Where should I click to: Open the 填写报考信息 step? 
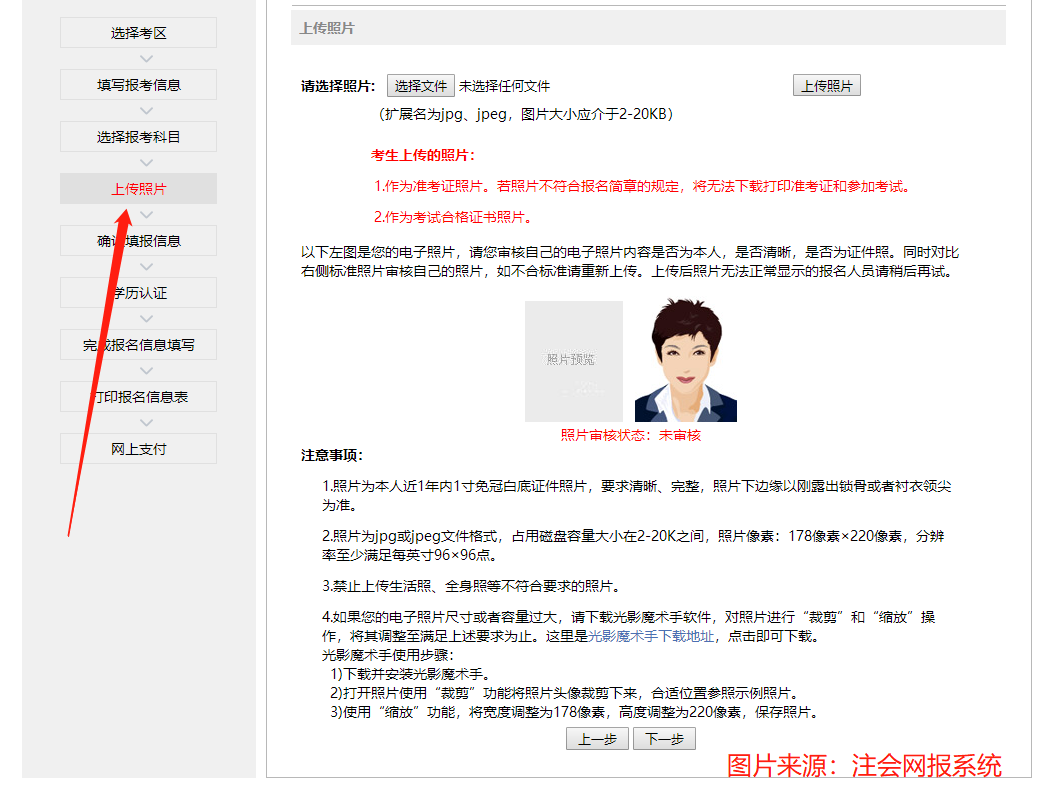(x=137, y=84)
